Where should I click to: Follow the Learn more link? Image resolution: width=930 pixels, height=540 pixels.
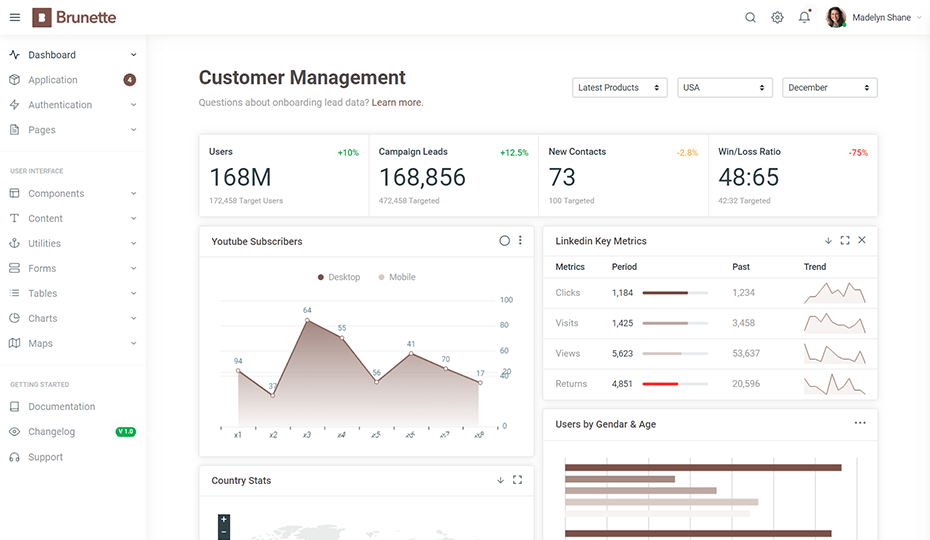coord(397,102)
